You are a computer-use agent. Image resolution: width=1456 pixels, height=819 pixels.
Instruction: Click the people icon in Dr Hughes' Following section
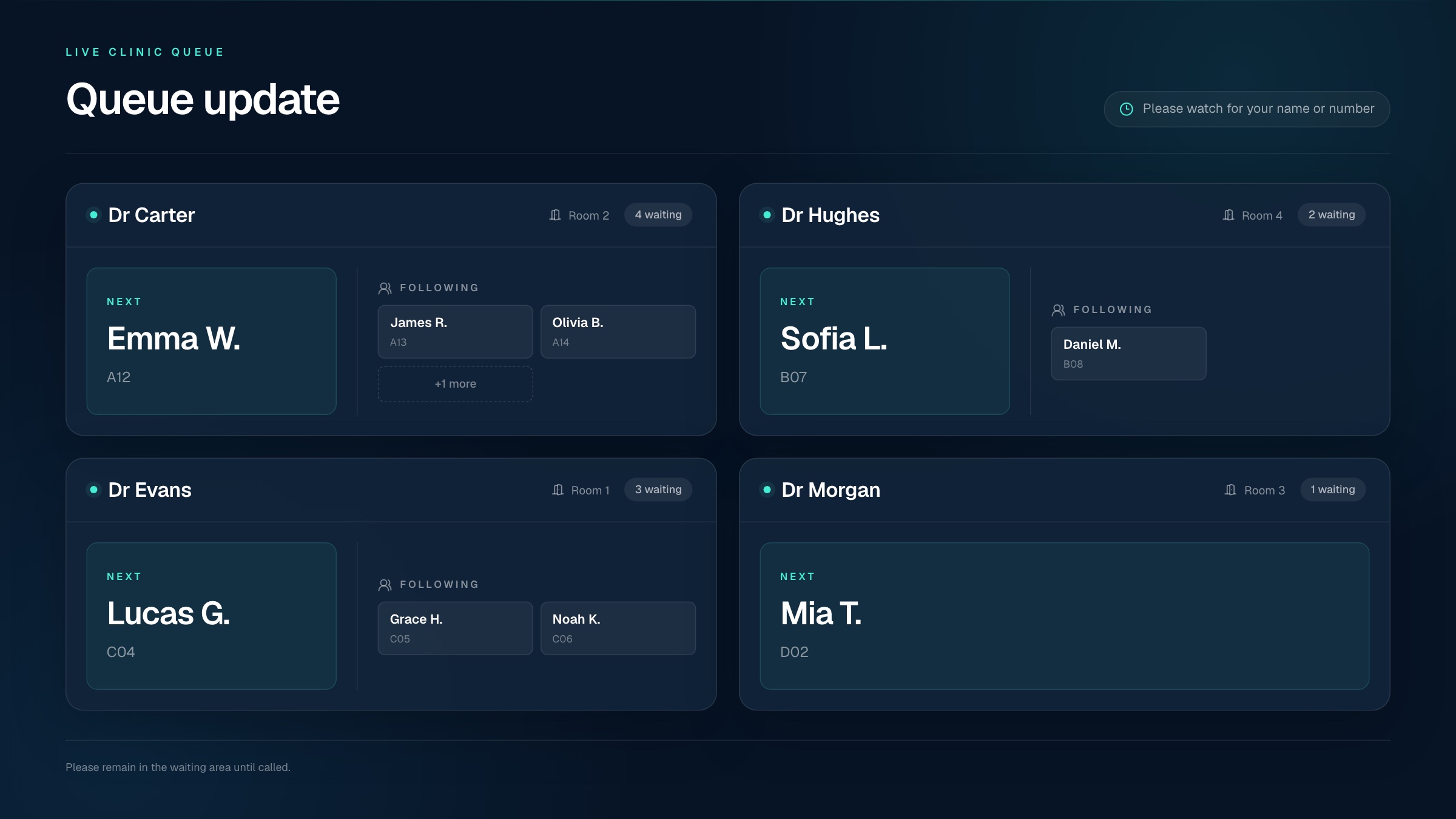[1059, 310]
